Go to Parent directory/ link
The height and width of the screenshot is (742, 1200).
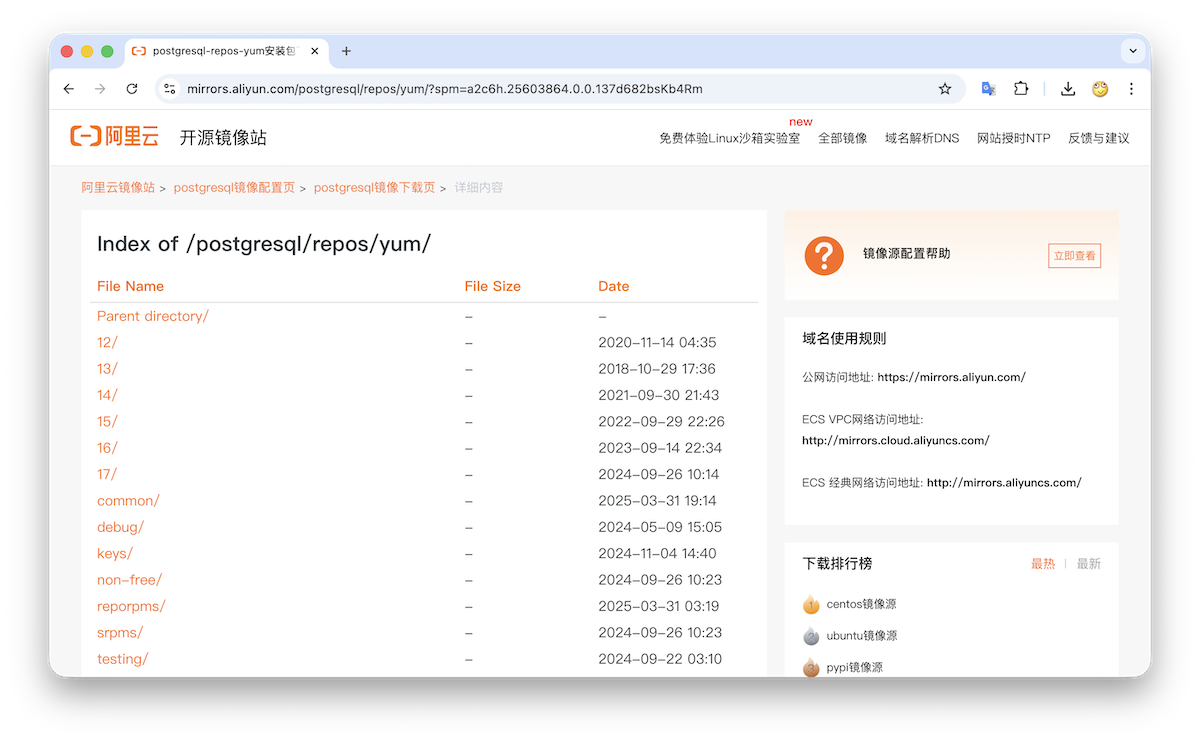pos(152,316)
